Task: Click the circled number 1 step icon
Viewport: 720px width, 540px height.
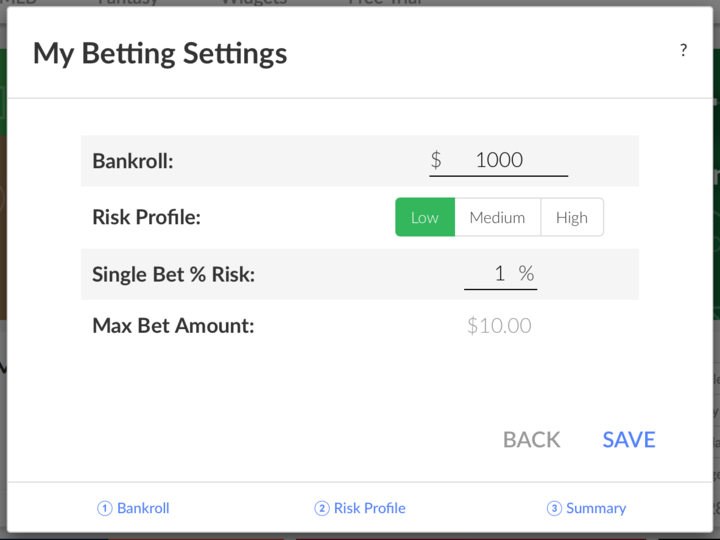Action: 105,508
